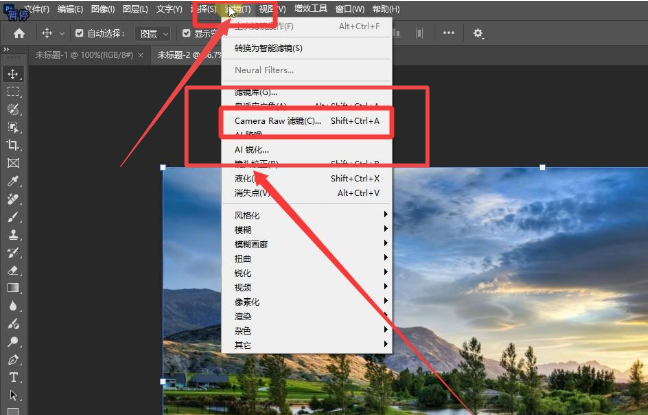Select the Brush tool
Screen dimensions: 648x415
click(13, 216)
